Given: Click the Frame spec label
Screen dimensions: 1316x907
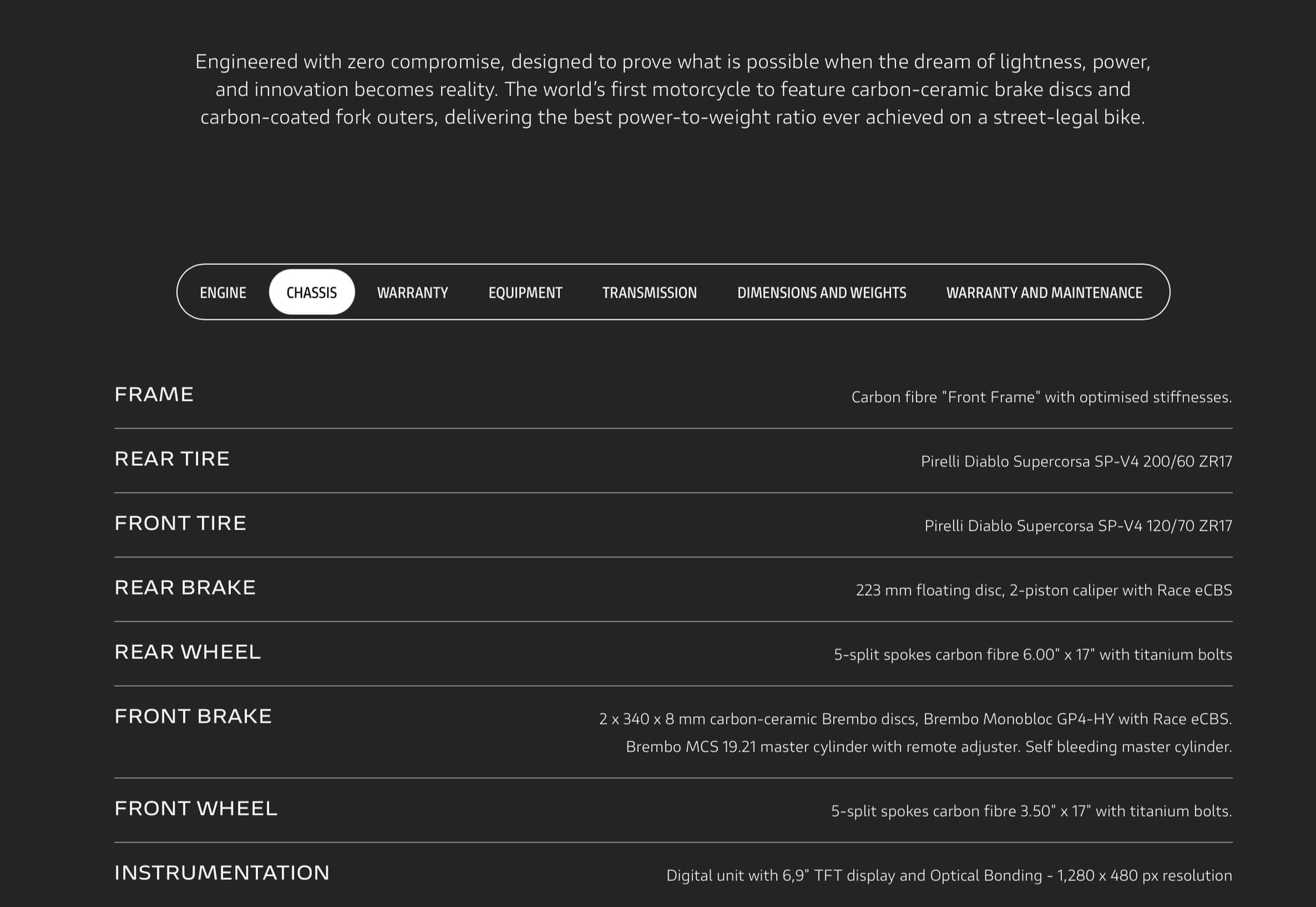Looking at the screenshot, I should [154, 394].
